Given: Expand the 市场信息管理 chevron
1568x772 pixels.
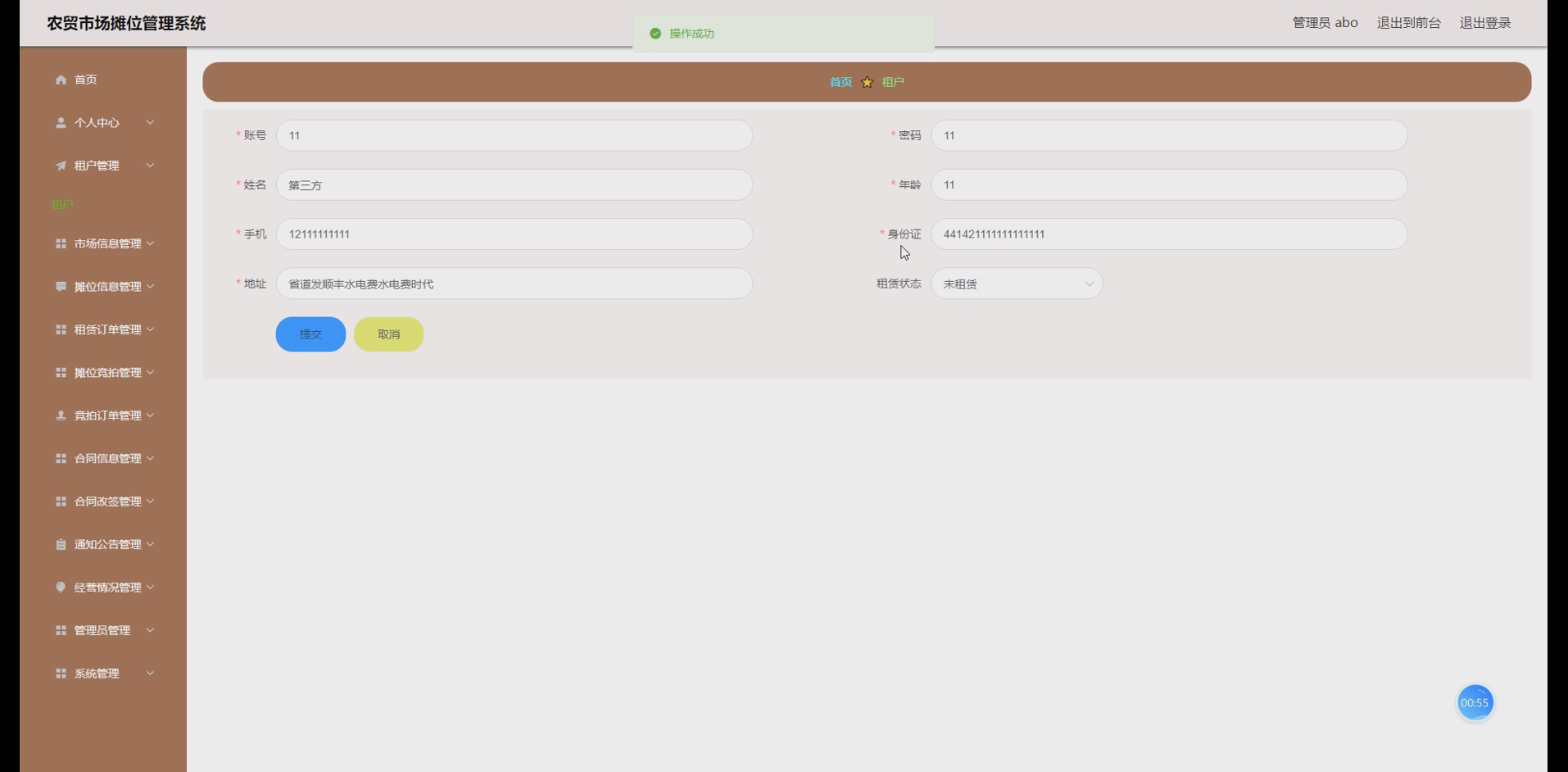Looking at the screenshot, I should point(150,243).
